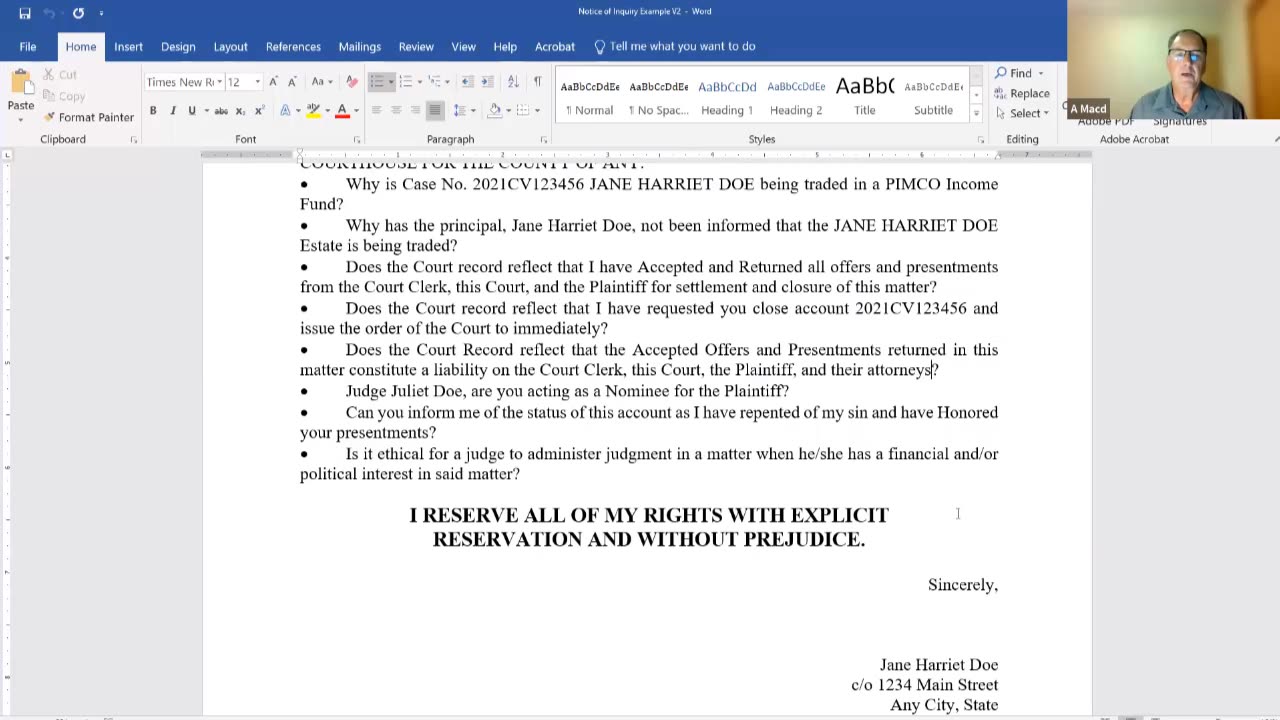Toggle the Bullets list button
This screenshot has width=1280, height=720.
(376, 82)
